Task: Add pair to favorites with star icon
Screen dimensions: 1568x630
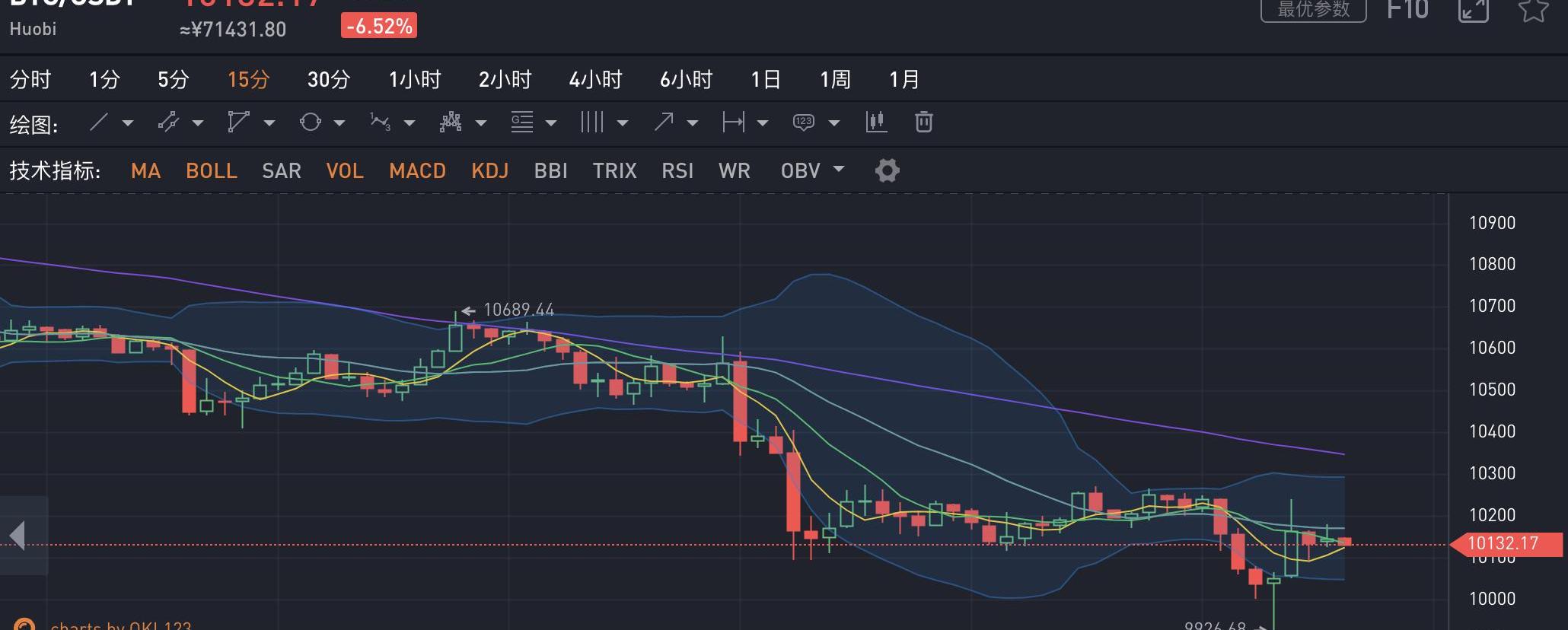Action: pos(1533,10)
